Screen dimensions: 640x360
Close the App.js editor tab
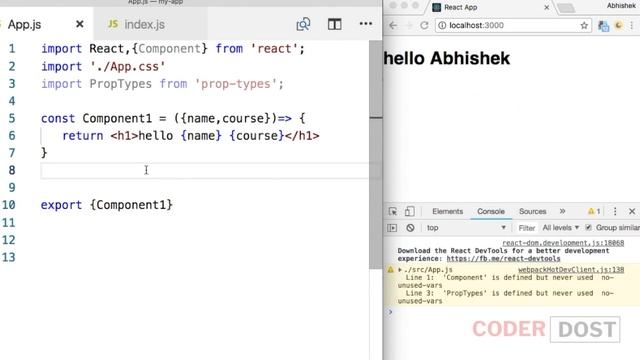pyautogui.click(x=80, y=24)
